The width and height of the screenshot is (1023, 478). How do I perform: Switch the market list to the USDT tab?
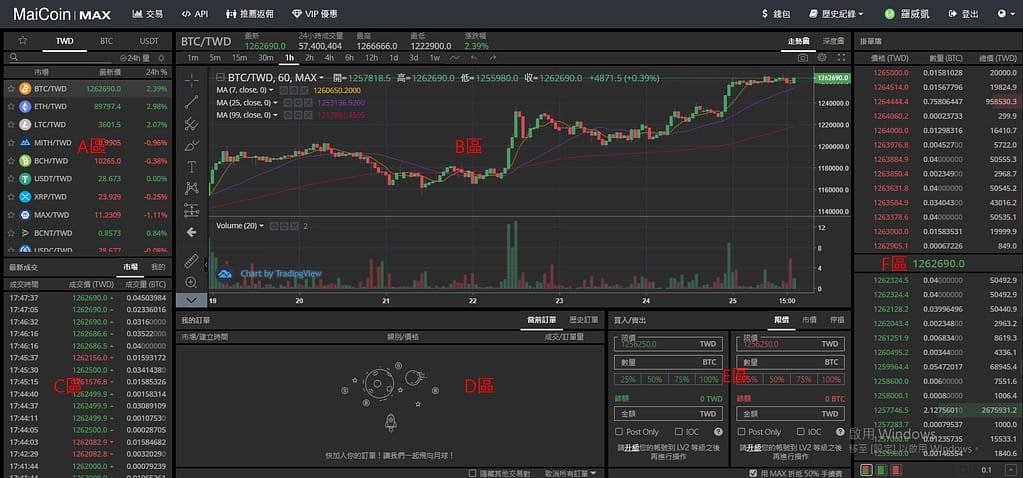point(149,40)
